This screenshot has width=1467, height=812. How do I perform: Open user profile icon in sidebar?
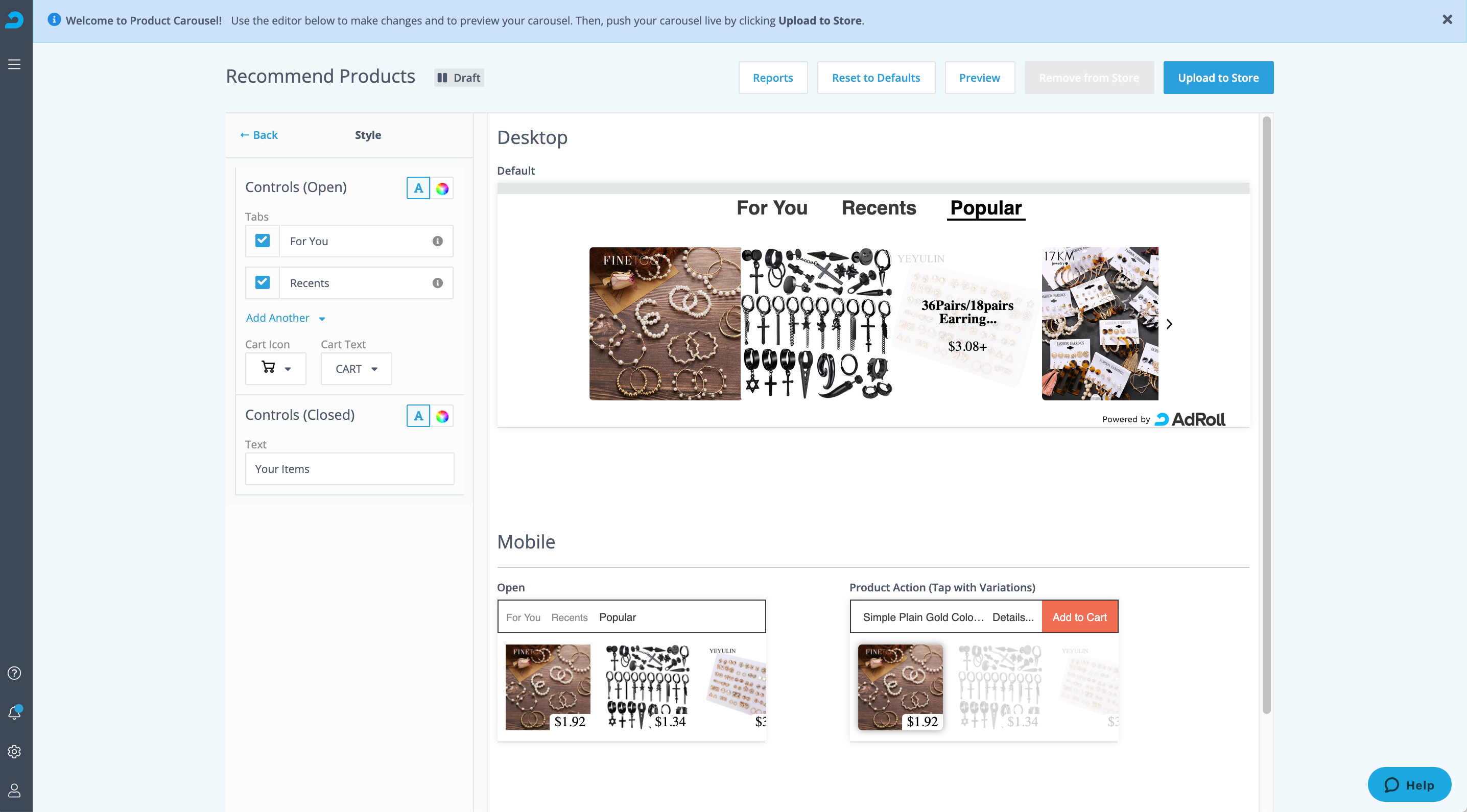tap(14, 790)
